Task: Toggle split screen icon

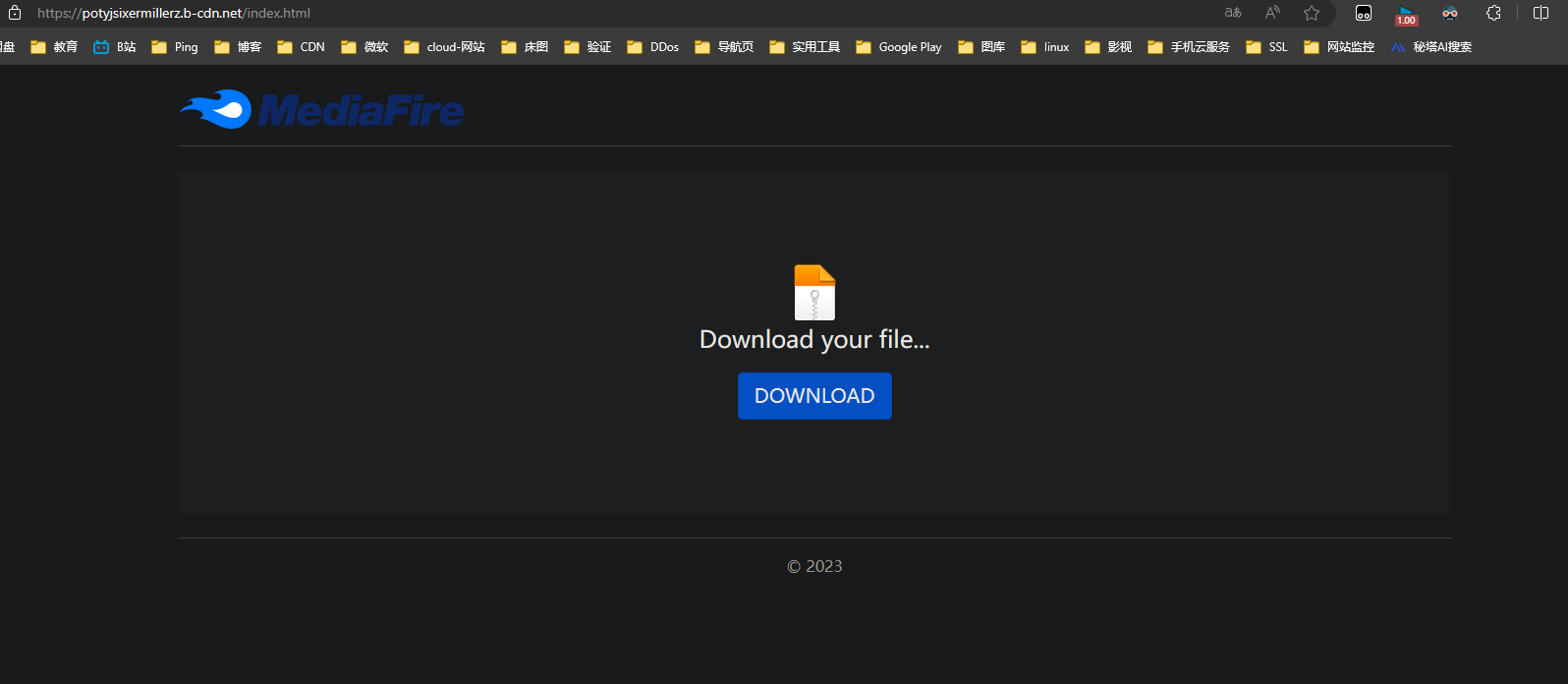Action: tap(1540, 13)
